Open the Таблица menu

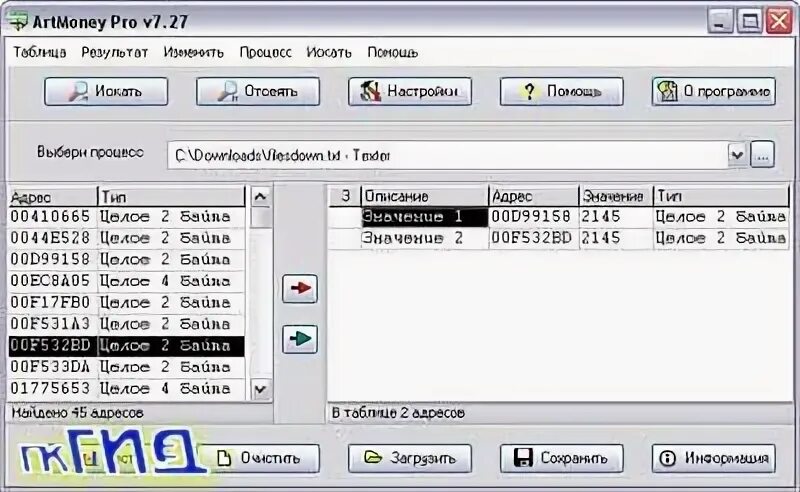point(40,52)
